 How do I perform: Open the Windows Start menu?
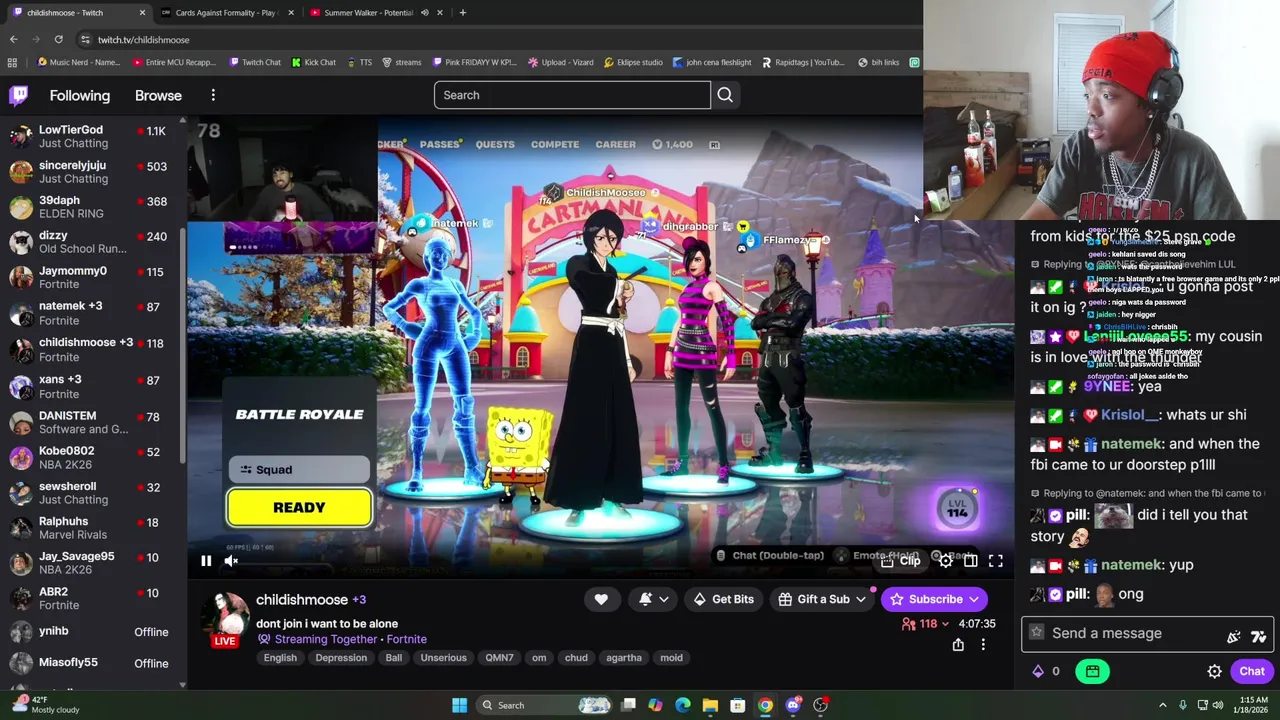[459, 705]
